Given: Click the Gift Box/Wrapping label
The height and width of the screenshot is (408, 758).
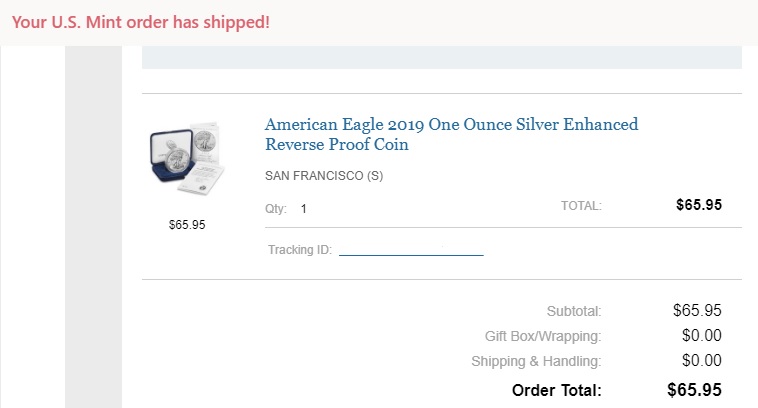Looking at the screenshot, I should pyautogui.click(x=543, y=336).
